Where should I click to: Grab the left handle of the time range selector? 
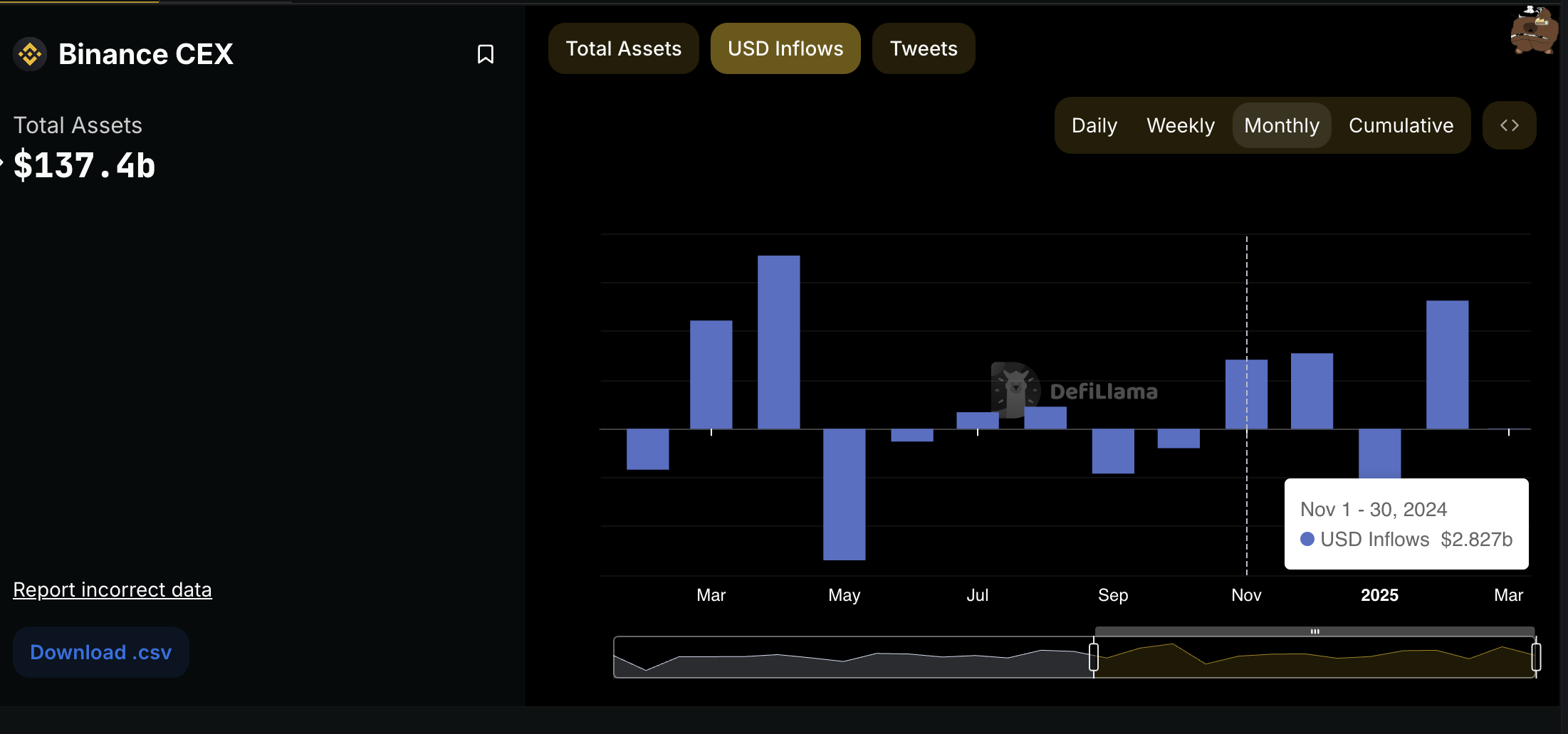(1094, 656)
